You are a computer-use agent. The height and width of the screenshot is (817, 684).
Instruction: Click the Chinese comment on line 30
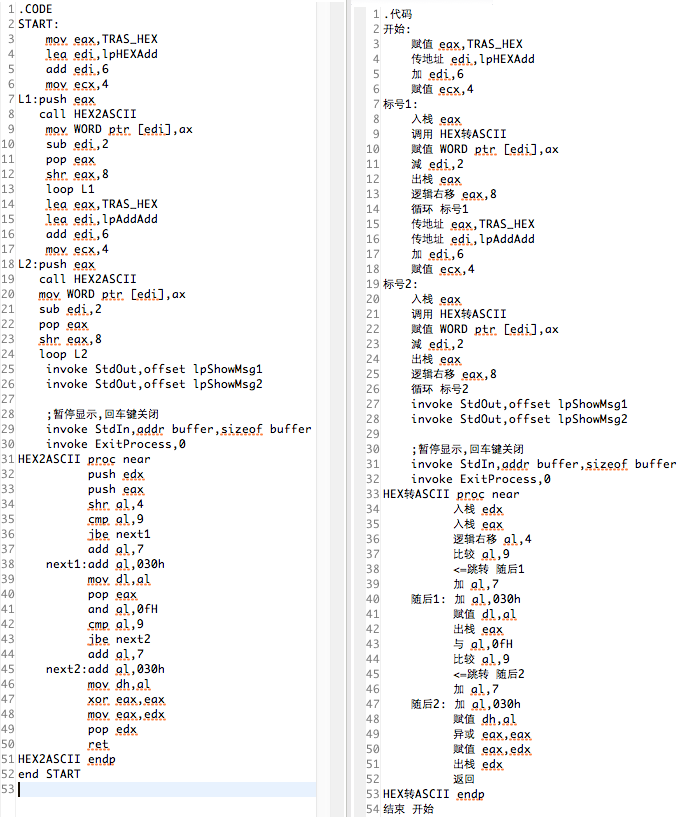tap(467, 449)
